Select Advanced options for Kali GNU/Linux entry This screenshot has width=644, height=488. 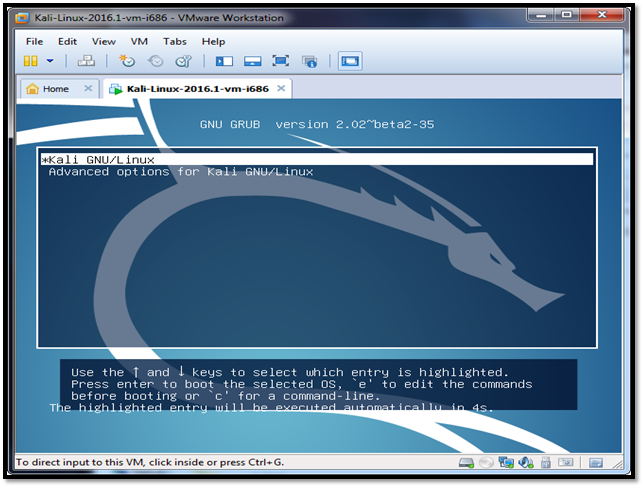(181, 172)
